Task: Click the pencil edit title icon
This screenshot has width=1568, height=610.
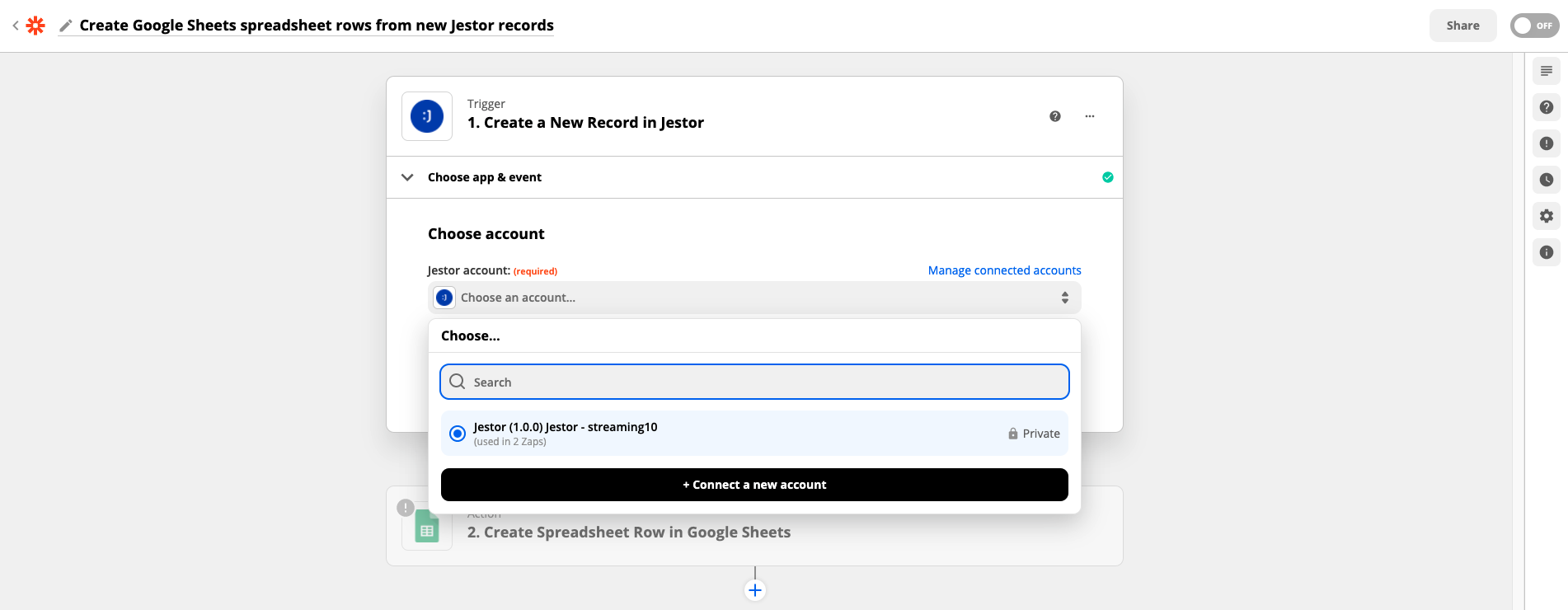Action: pos(66,26)
